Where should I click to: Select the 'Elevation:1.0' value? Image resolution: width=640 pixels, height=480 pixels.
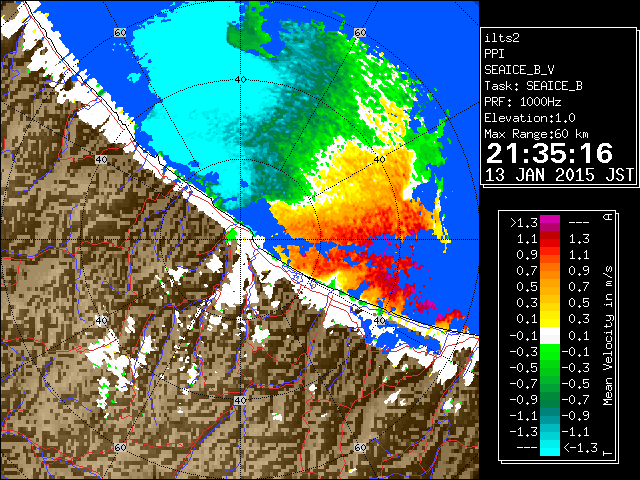pyautogui.click(x=530, y=118)
